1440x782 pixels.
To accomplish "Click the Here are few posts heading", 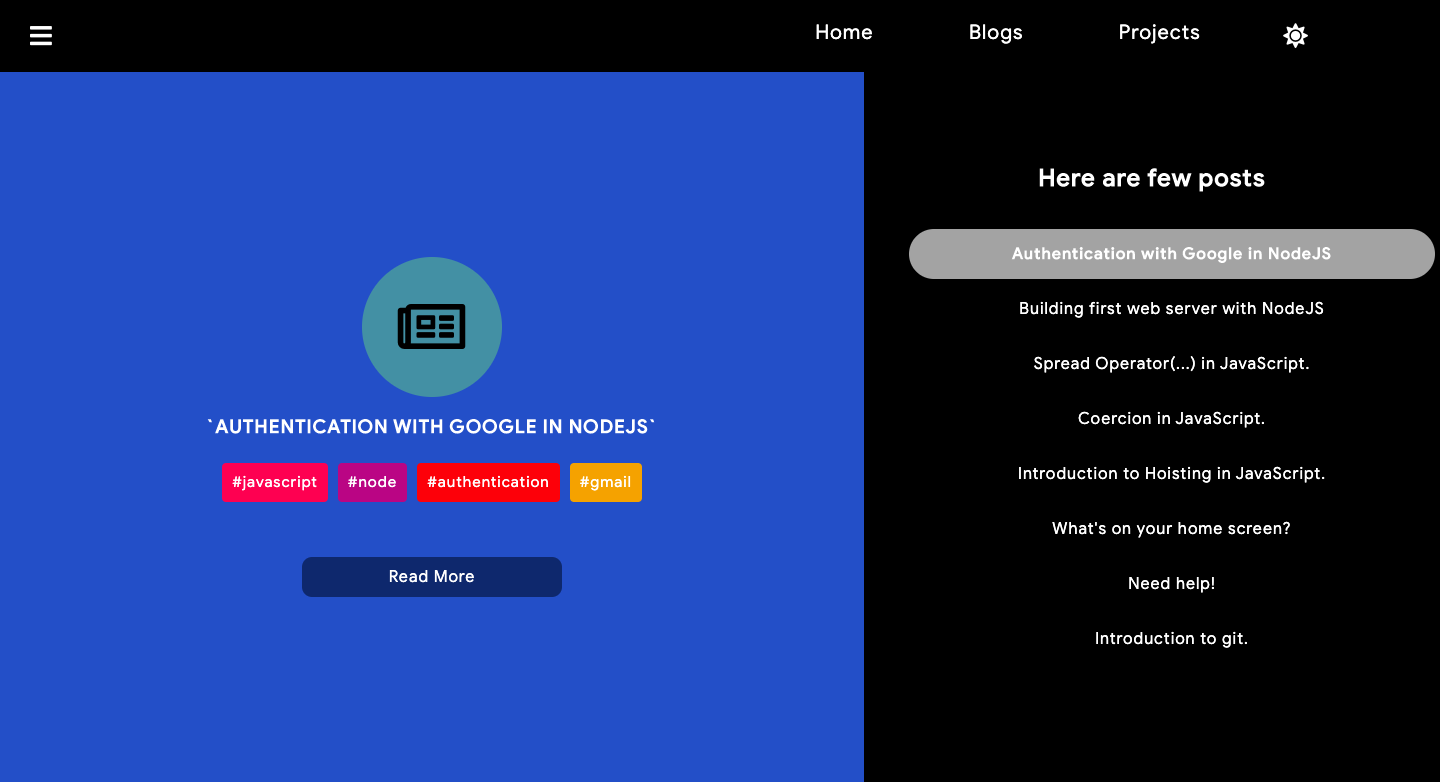I will coord(1152,178).
